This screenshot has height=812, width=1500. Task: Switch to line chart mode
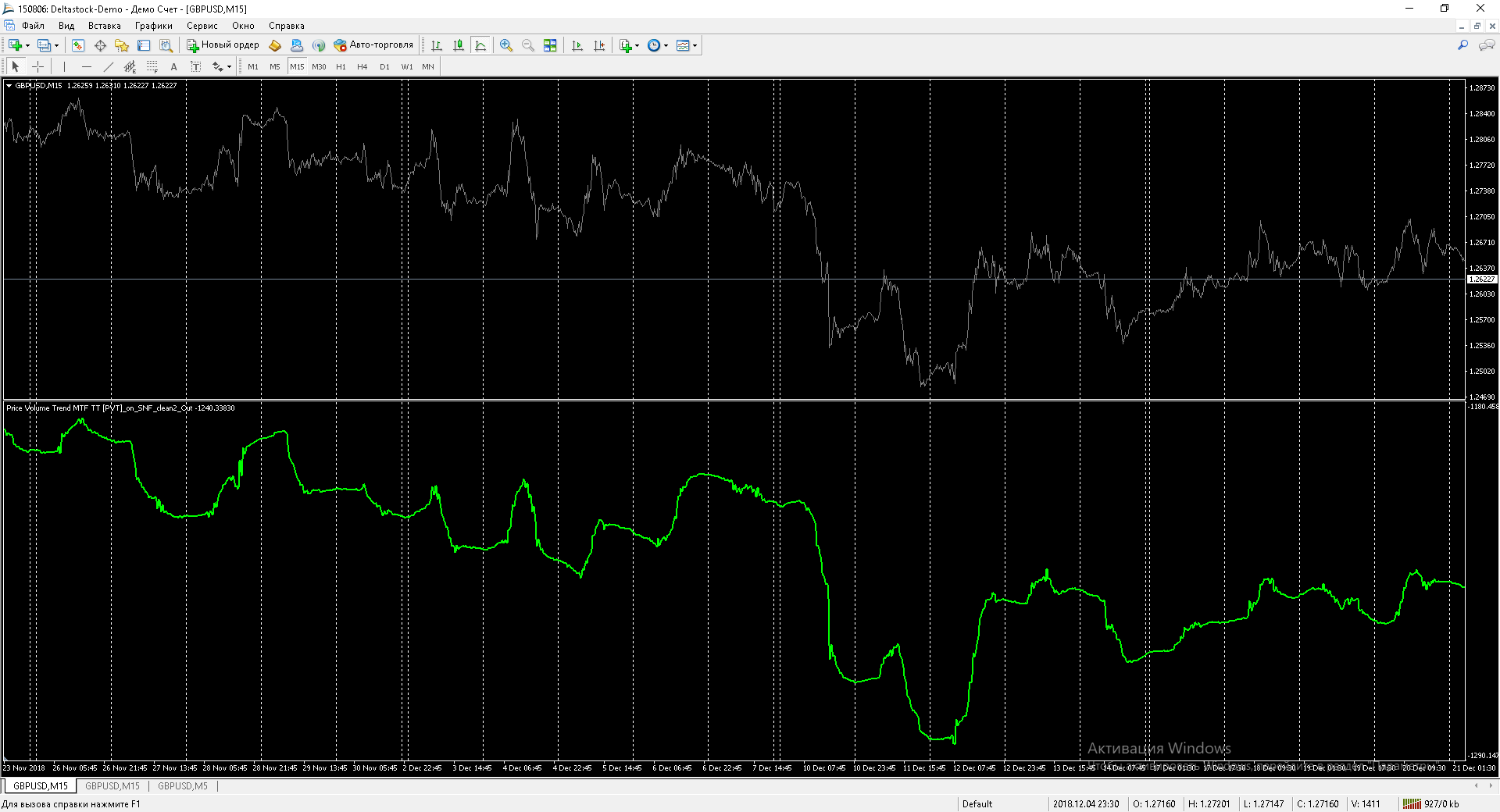(480, 45)
